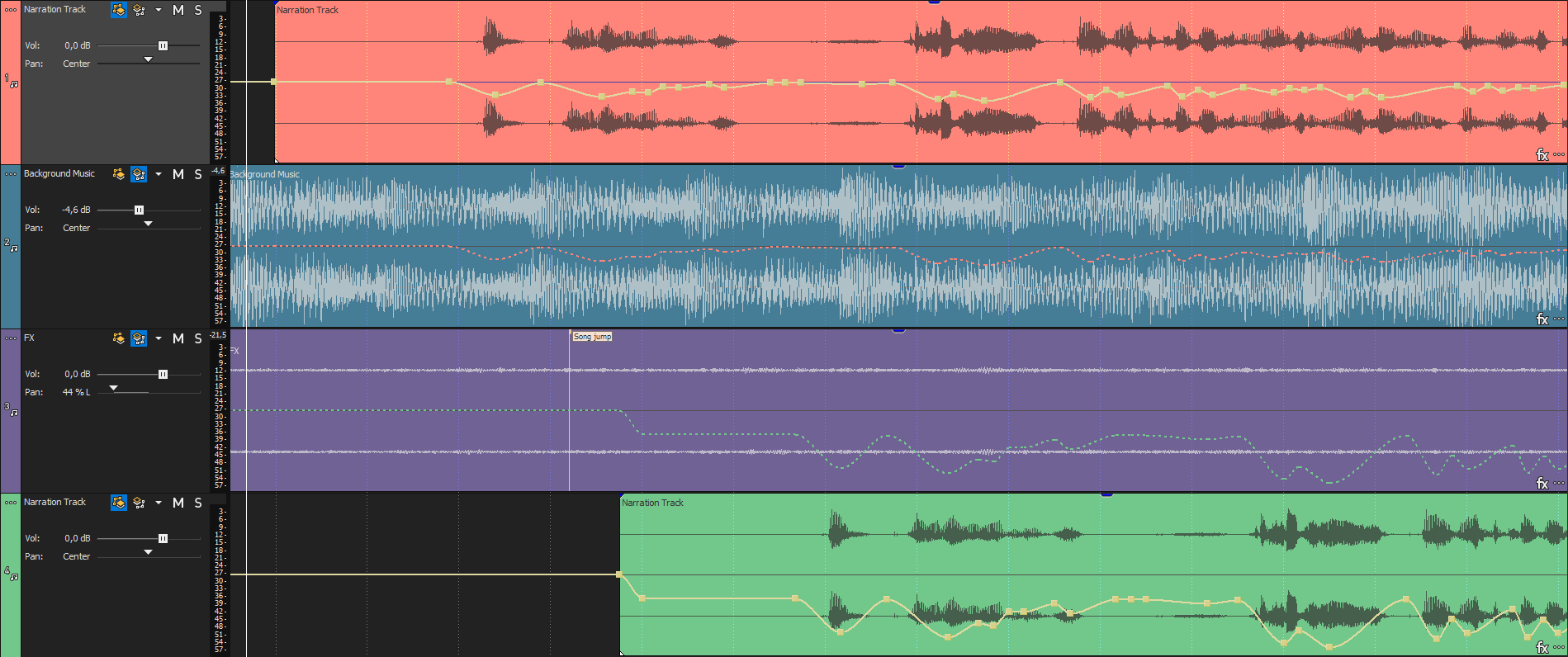
Task: Click the first automation icon on track 1
Action: pyautogui.click(x=119, y=10)
